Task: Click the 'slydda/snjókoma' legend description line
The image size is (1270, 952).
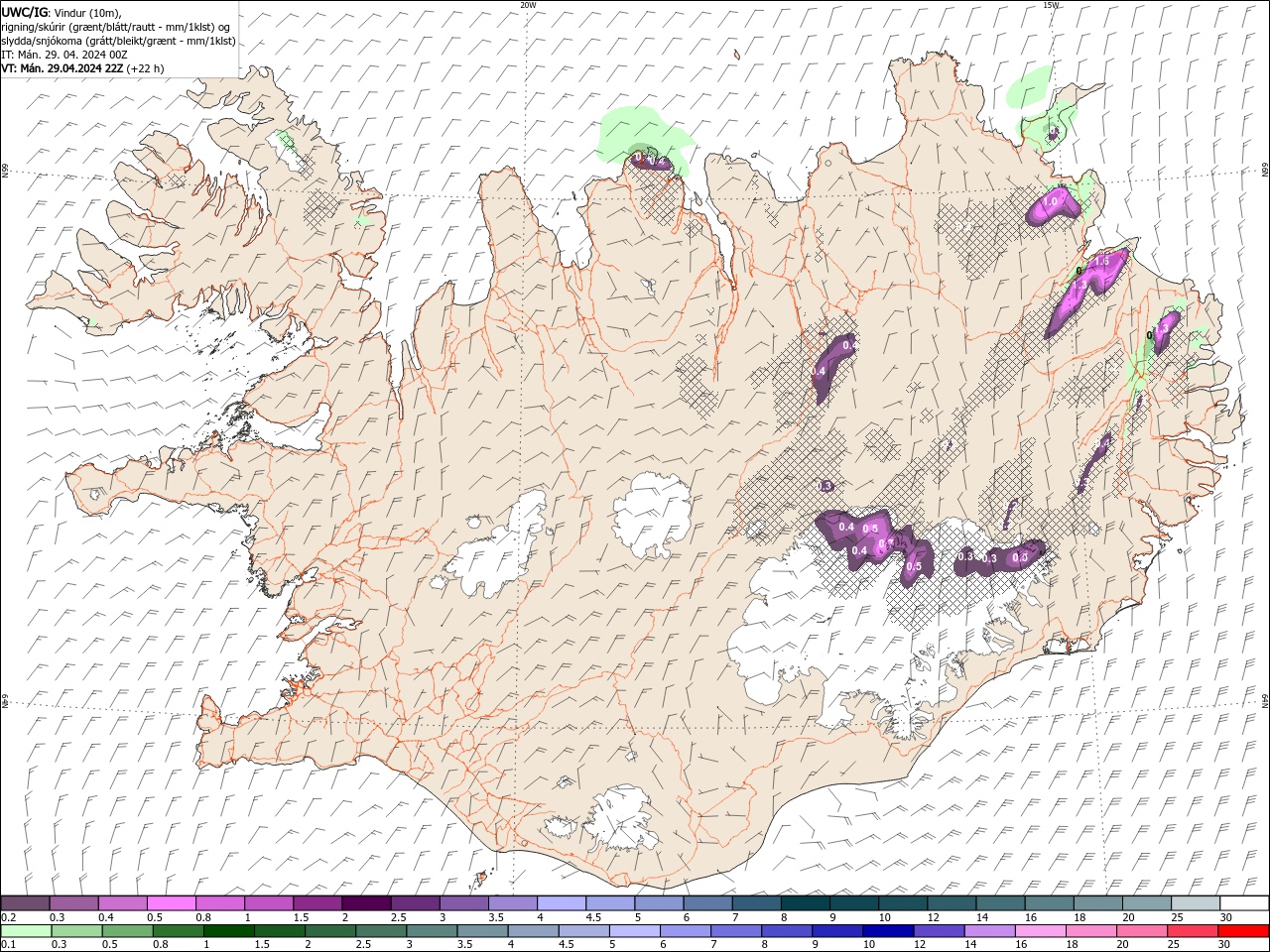Action: 118,41
